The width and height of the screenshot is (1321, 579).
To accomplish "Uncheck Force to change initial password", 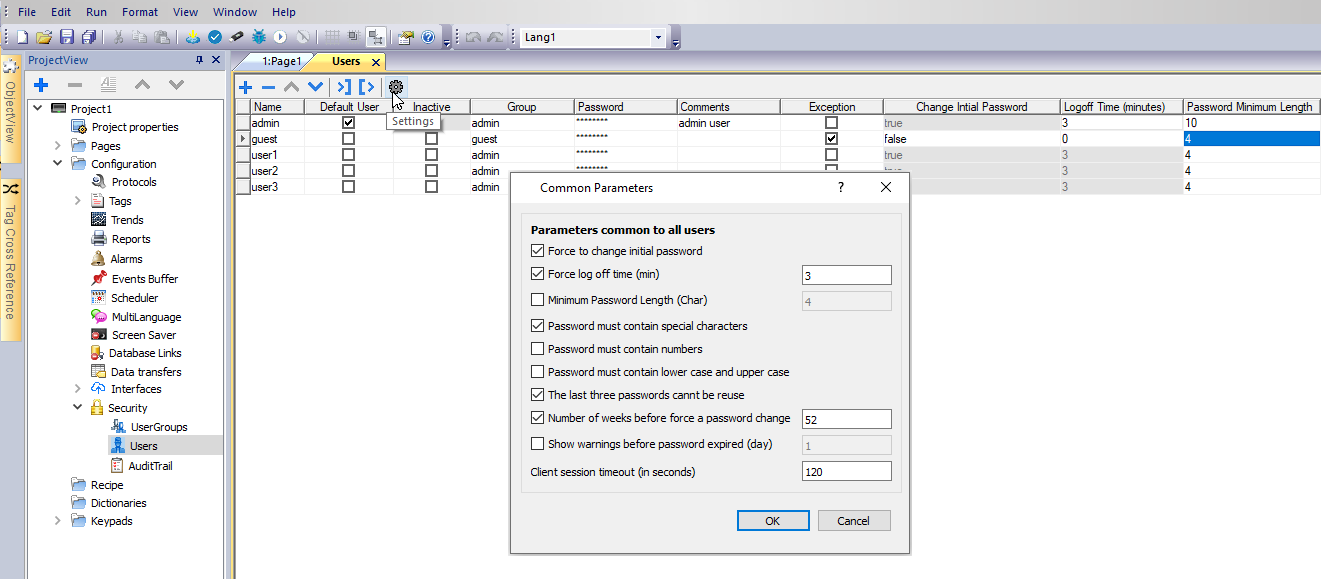I will tap(538, 251).
